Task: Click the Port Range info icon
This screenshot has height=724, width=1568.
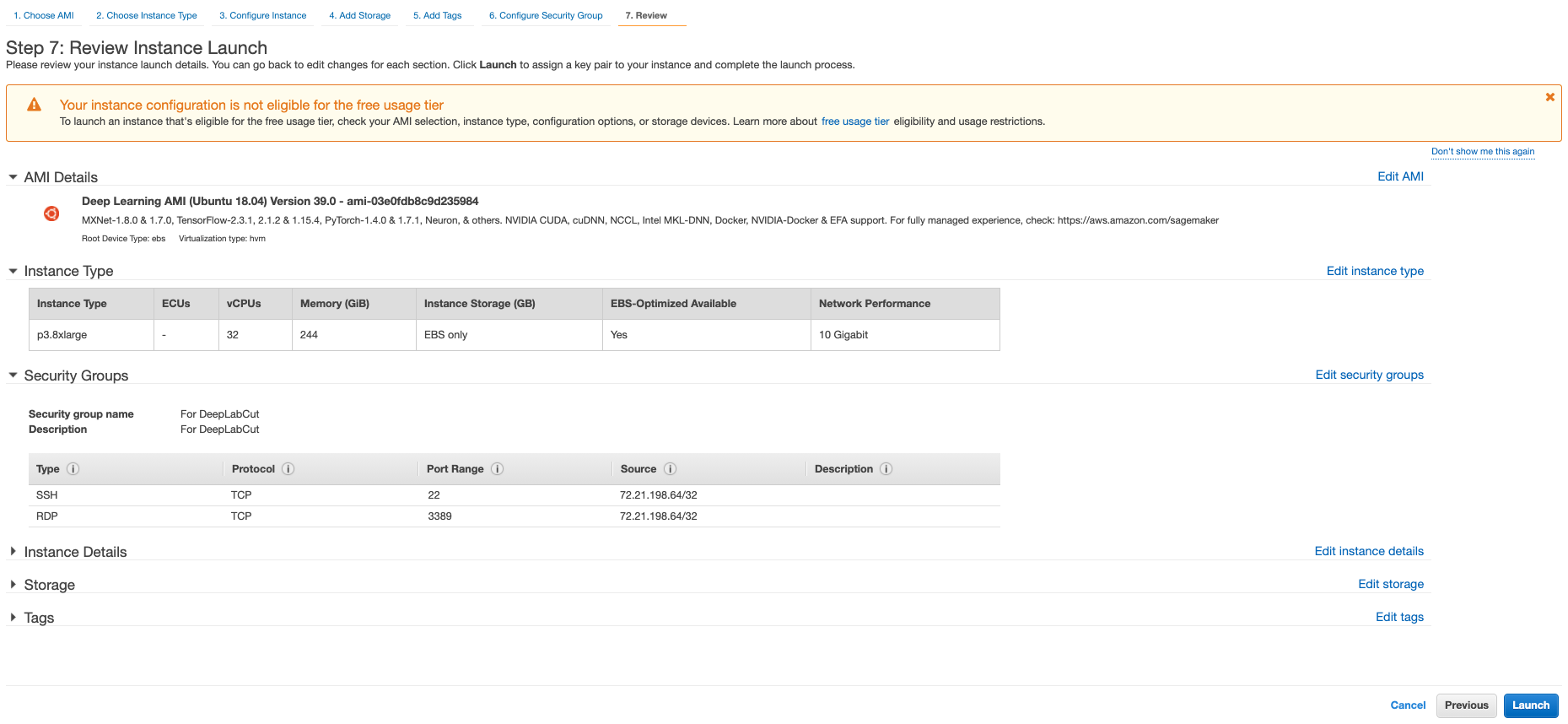Action: pyautogui.click(x=498, y=469)
